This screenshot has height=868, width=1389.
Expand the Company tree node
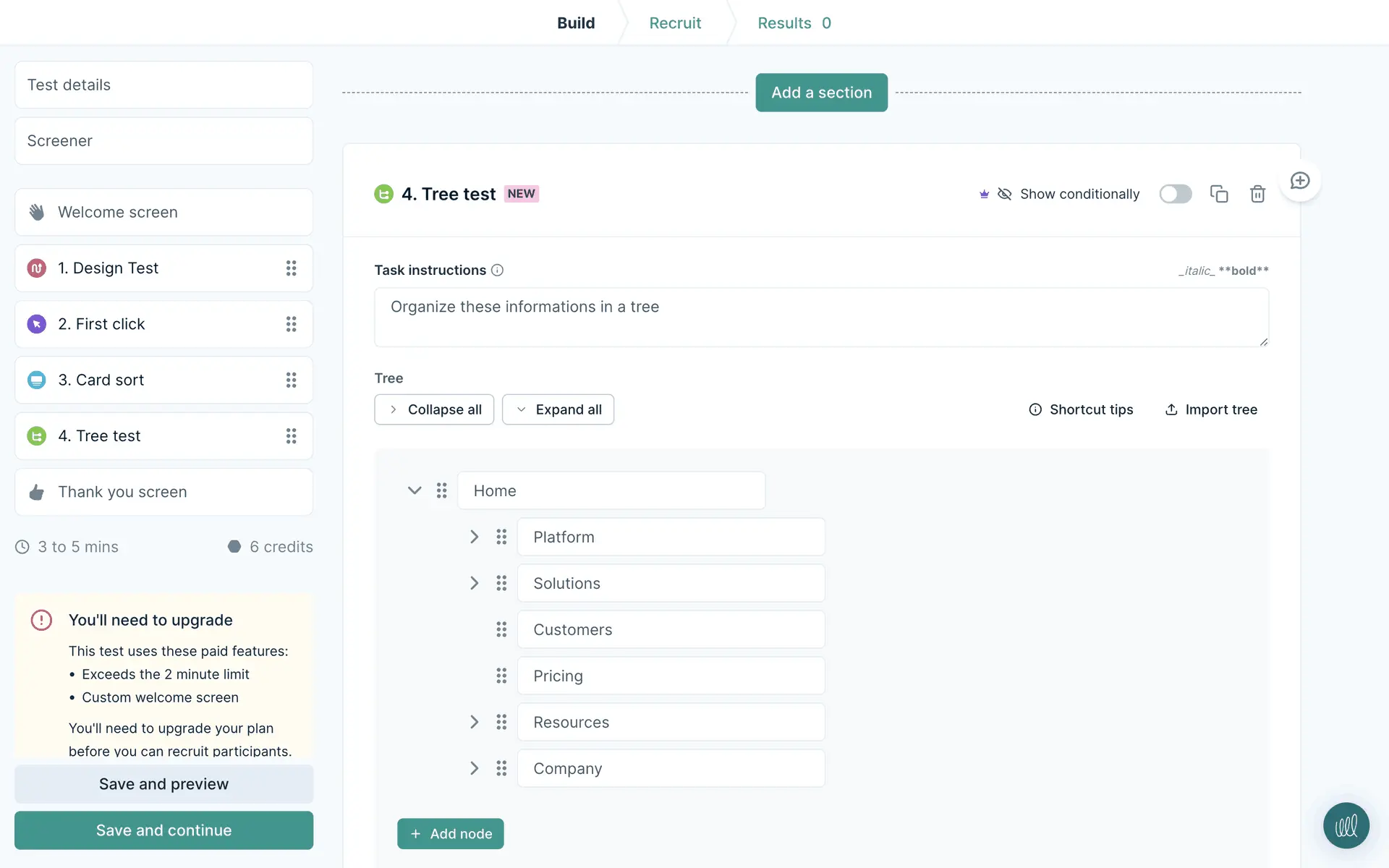474,768
